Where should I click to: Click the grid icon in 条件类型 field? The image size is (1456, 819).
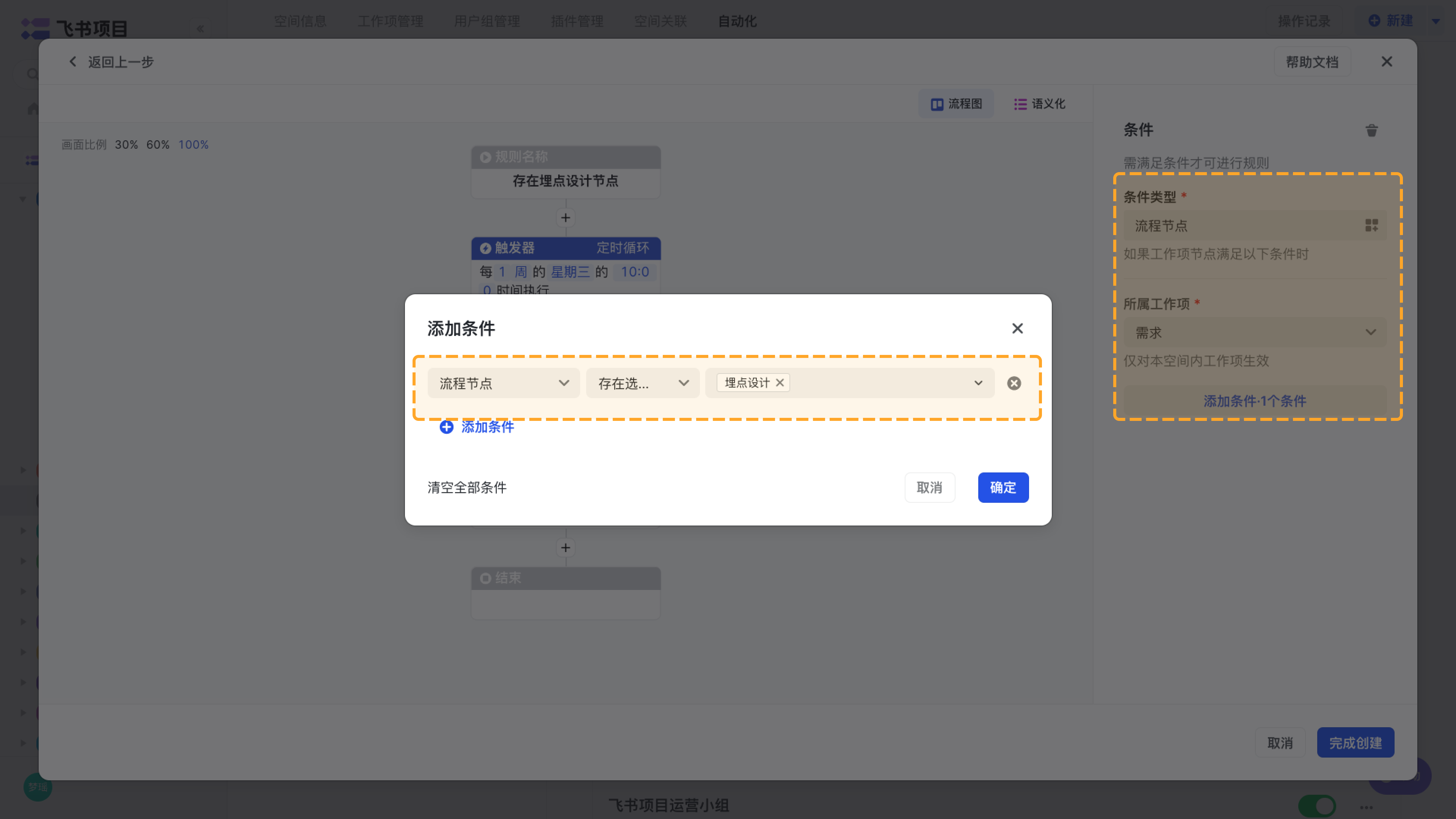point(1372,226)
